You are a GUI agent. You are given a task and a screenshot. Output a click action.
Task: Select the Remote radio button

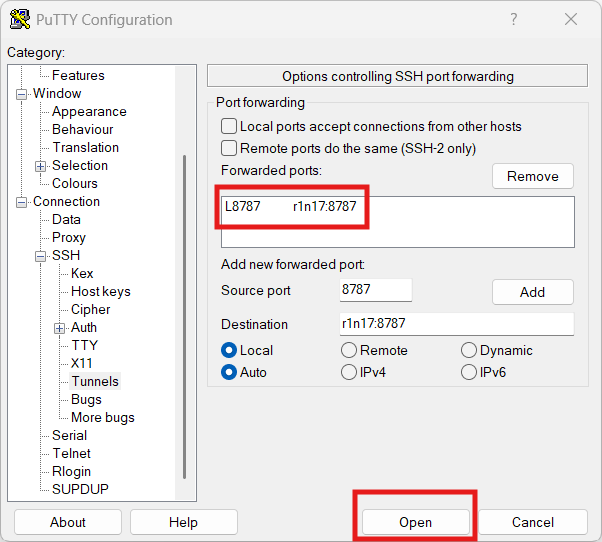pyautogui.click(x=349, y=351)
